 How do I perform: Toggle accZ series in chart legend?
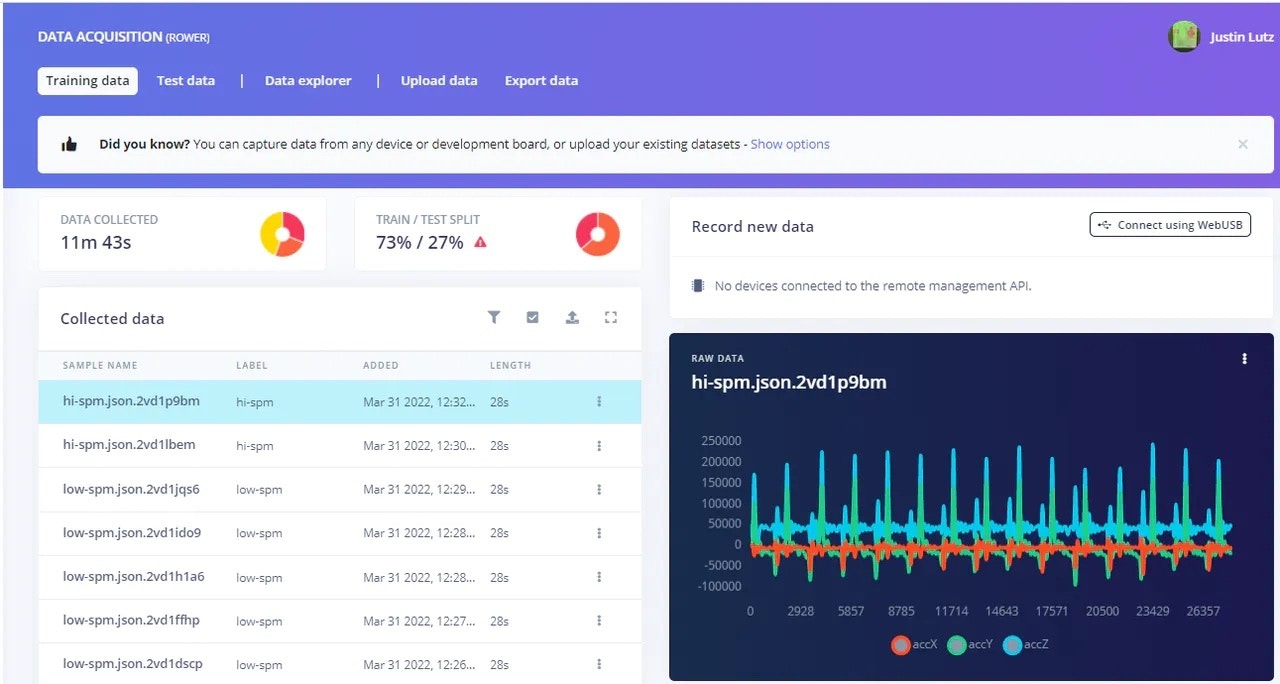click(x=1025, y=645)
